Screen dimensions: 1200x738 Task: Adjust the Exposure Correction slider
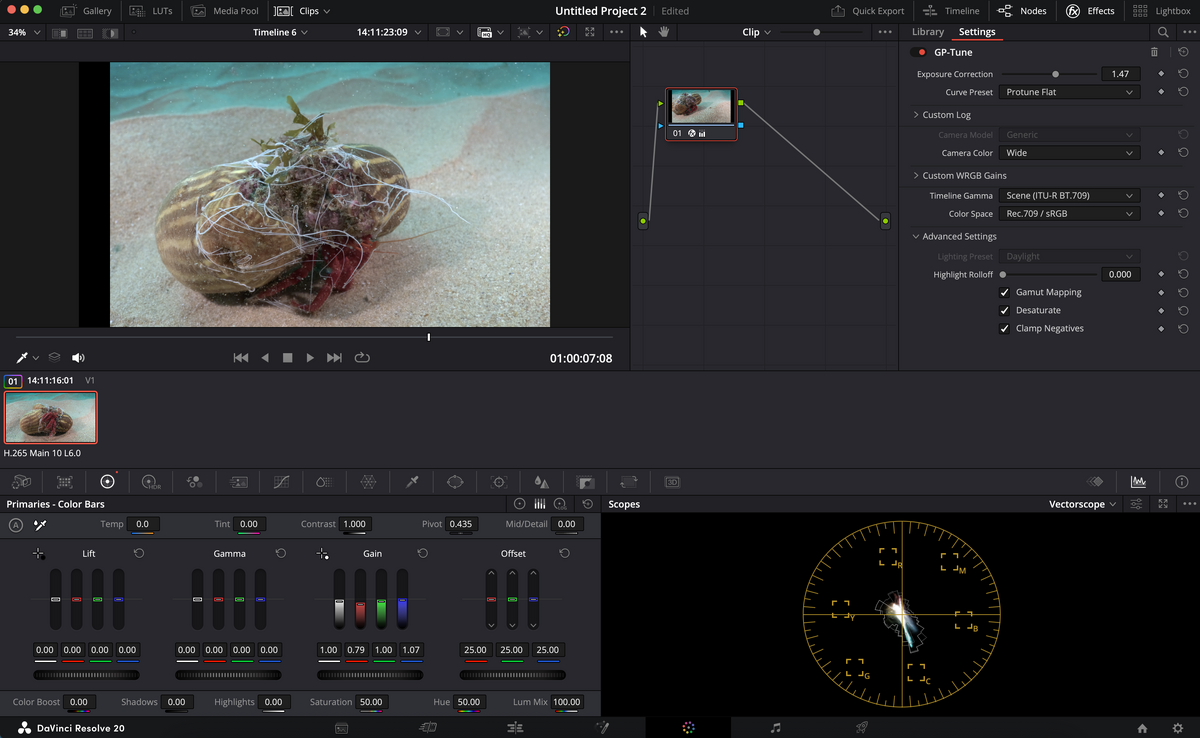(x=1055, y=74)
